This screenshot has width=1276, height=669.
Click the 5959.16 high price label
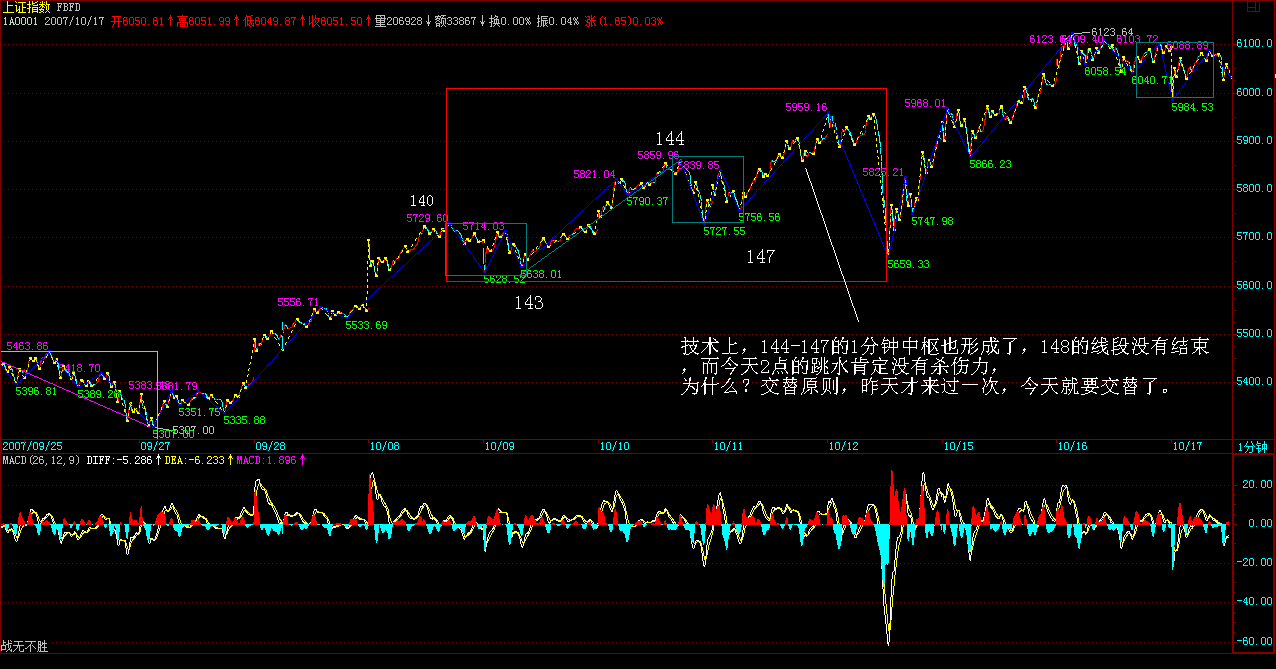(806, 108)
